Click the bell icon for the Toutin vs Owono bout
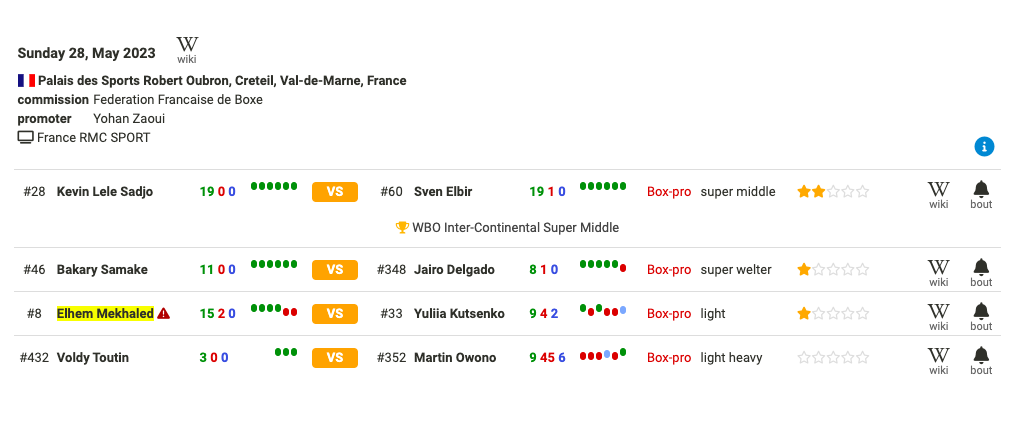This screenshot has width=1009, height=422. [x=981, y=360]
